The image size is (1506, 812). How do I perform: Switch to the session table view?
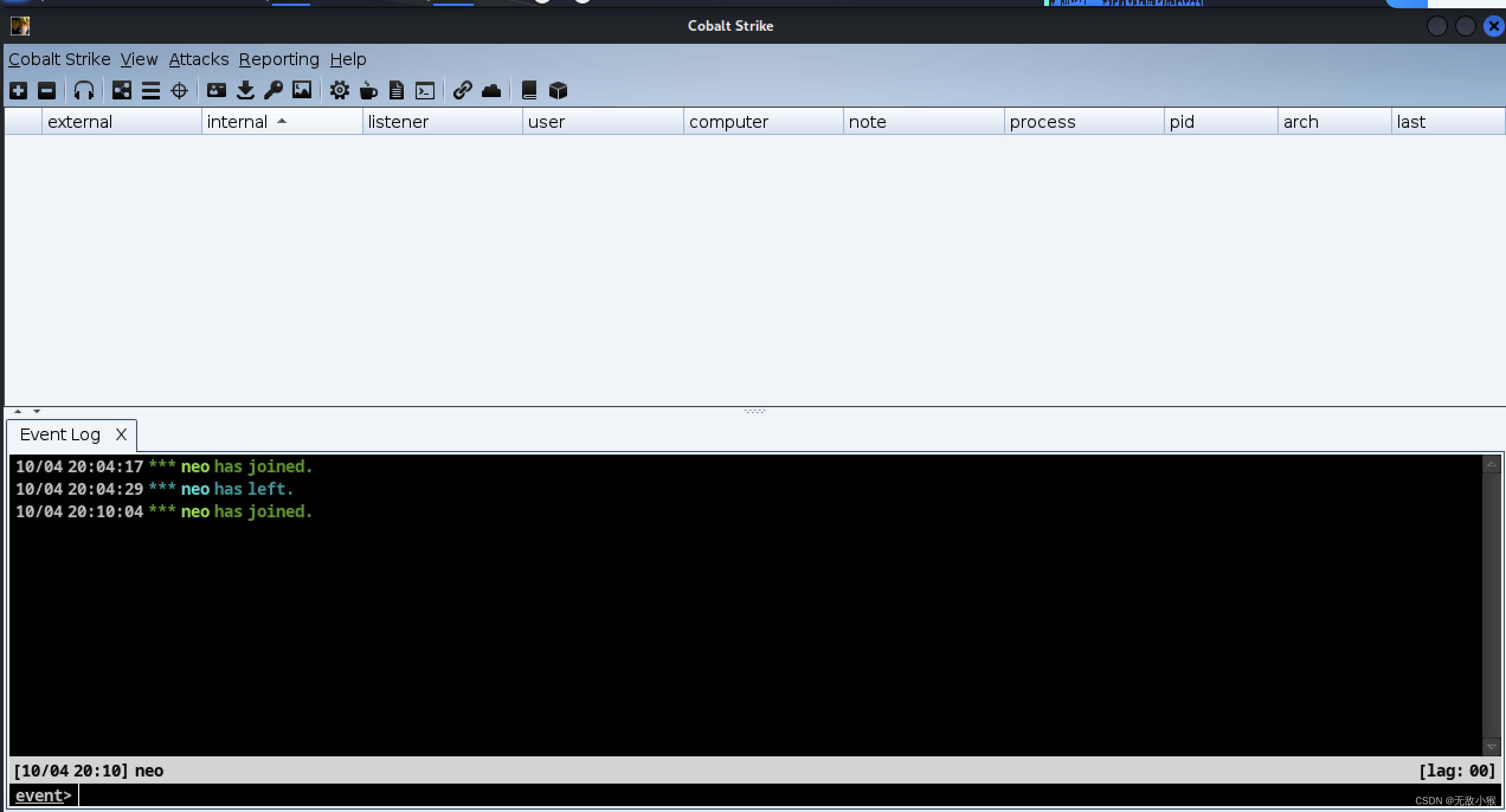[151, 90]
